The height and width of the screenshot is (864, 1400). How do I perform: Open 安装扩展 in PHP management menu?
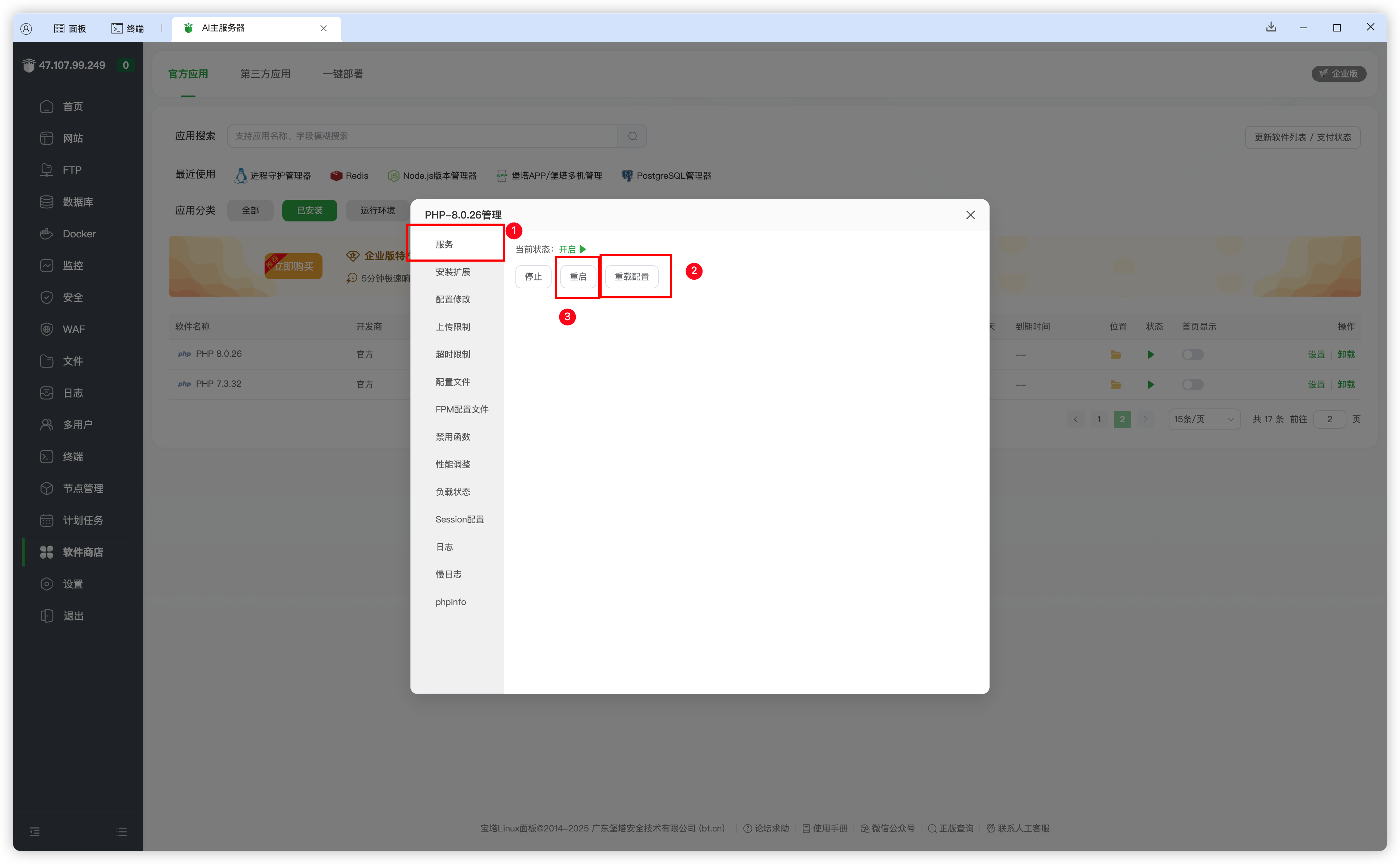pos(453,272)
